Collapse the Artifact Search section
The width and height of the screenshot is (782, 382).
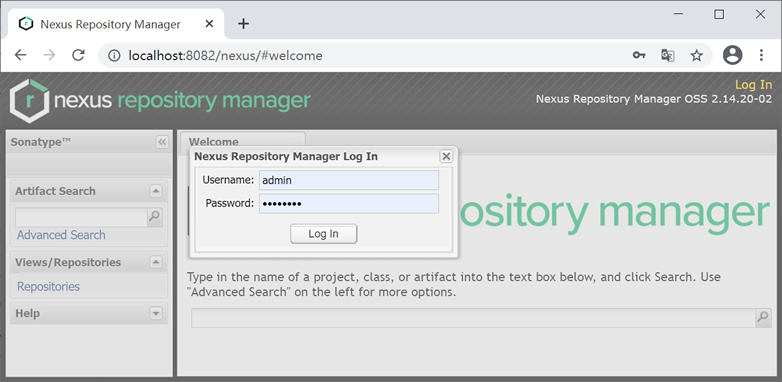click(156, 191)
